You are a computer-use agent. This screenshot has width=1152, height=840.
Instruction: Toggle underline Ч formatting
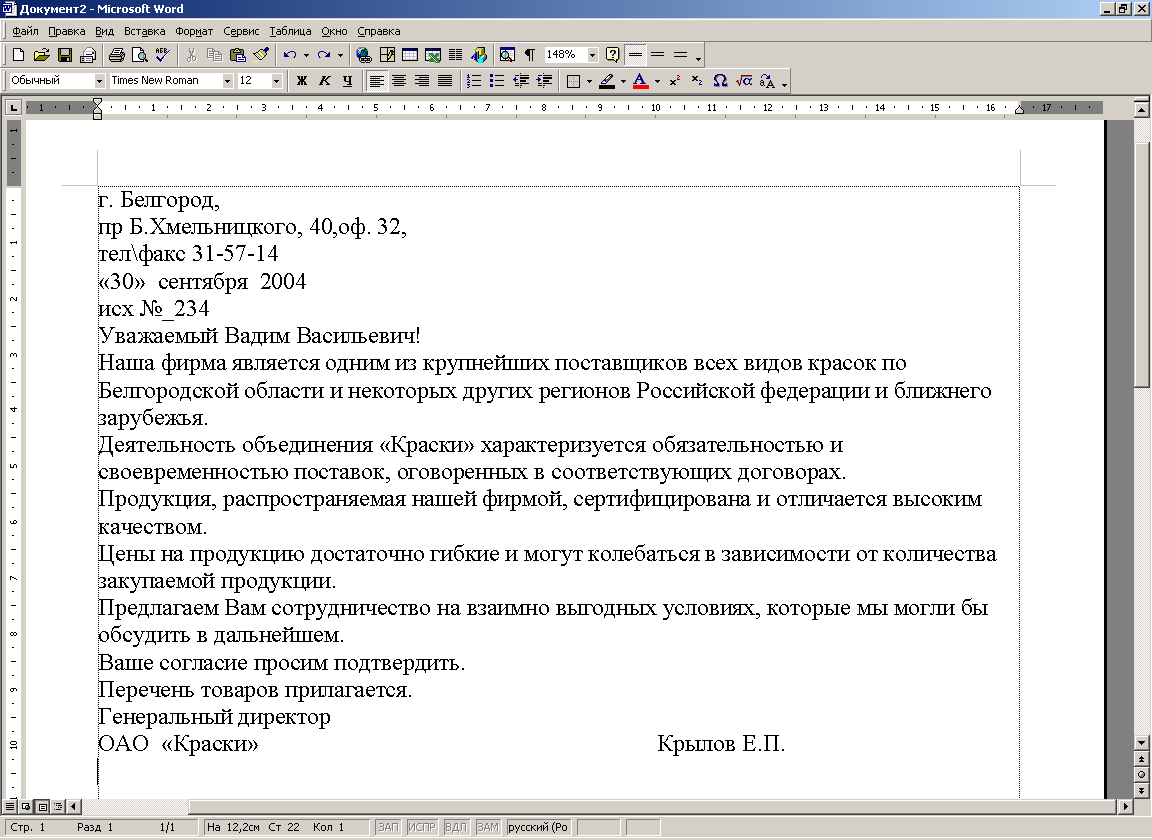point(348,81)
